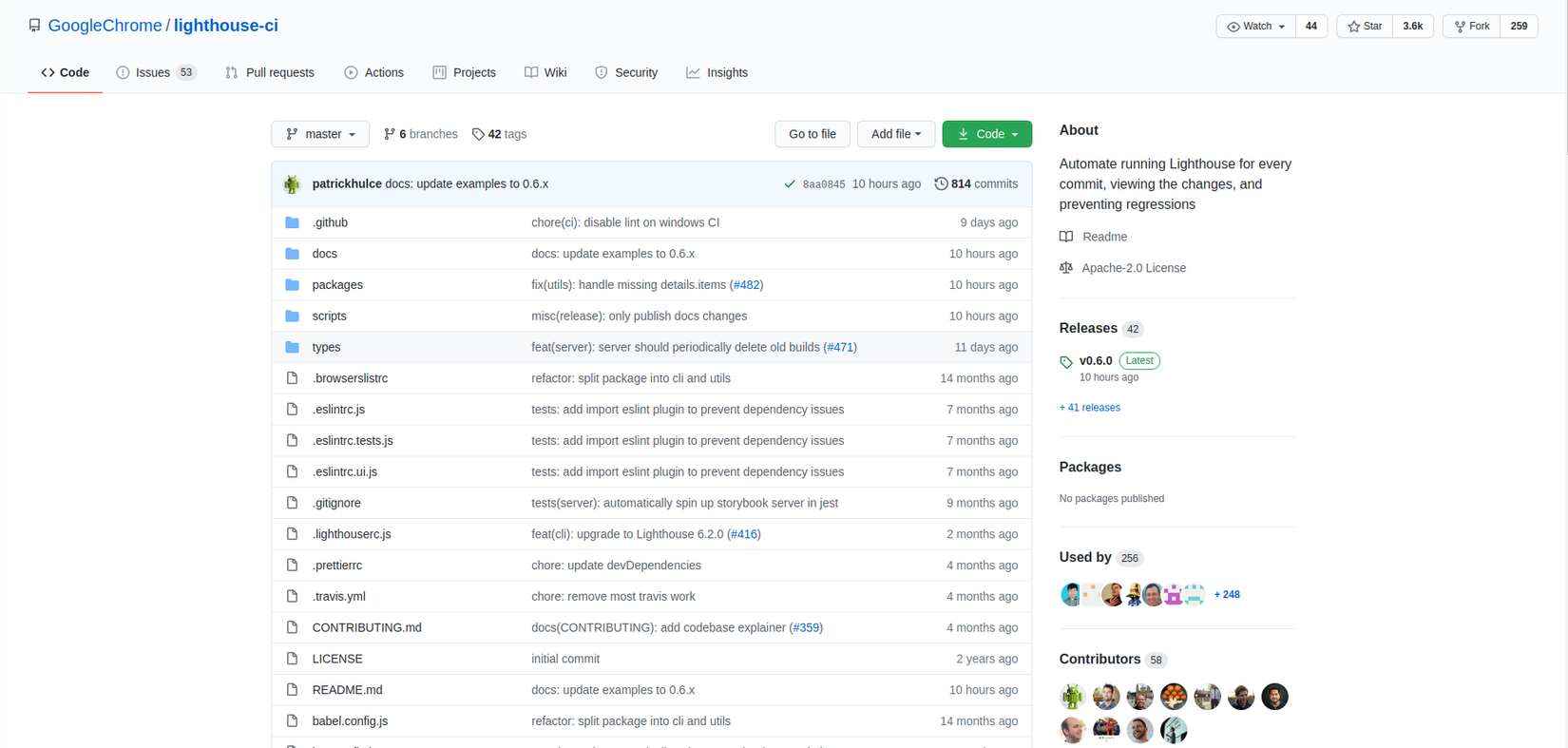
Task: Click the file icon for babel.config.js
Action: point(292,720)
